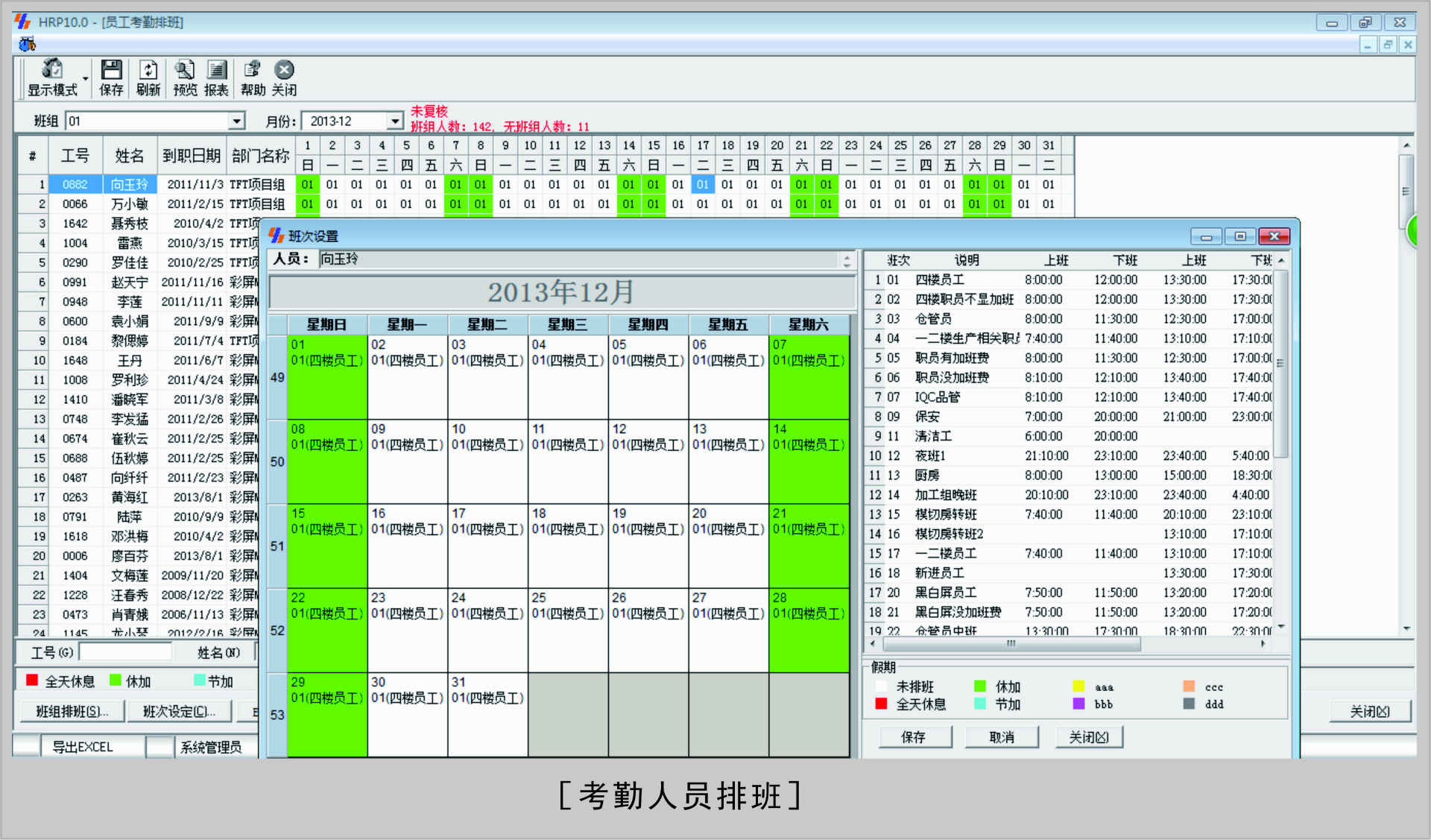This screenshot has height=840, width=1431.
Task: Click the 班次 column header in shift list
Action: (898, 260)
